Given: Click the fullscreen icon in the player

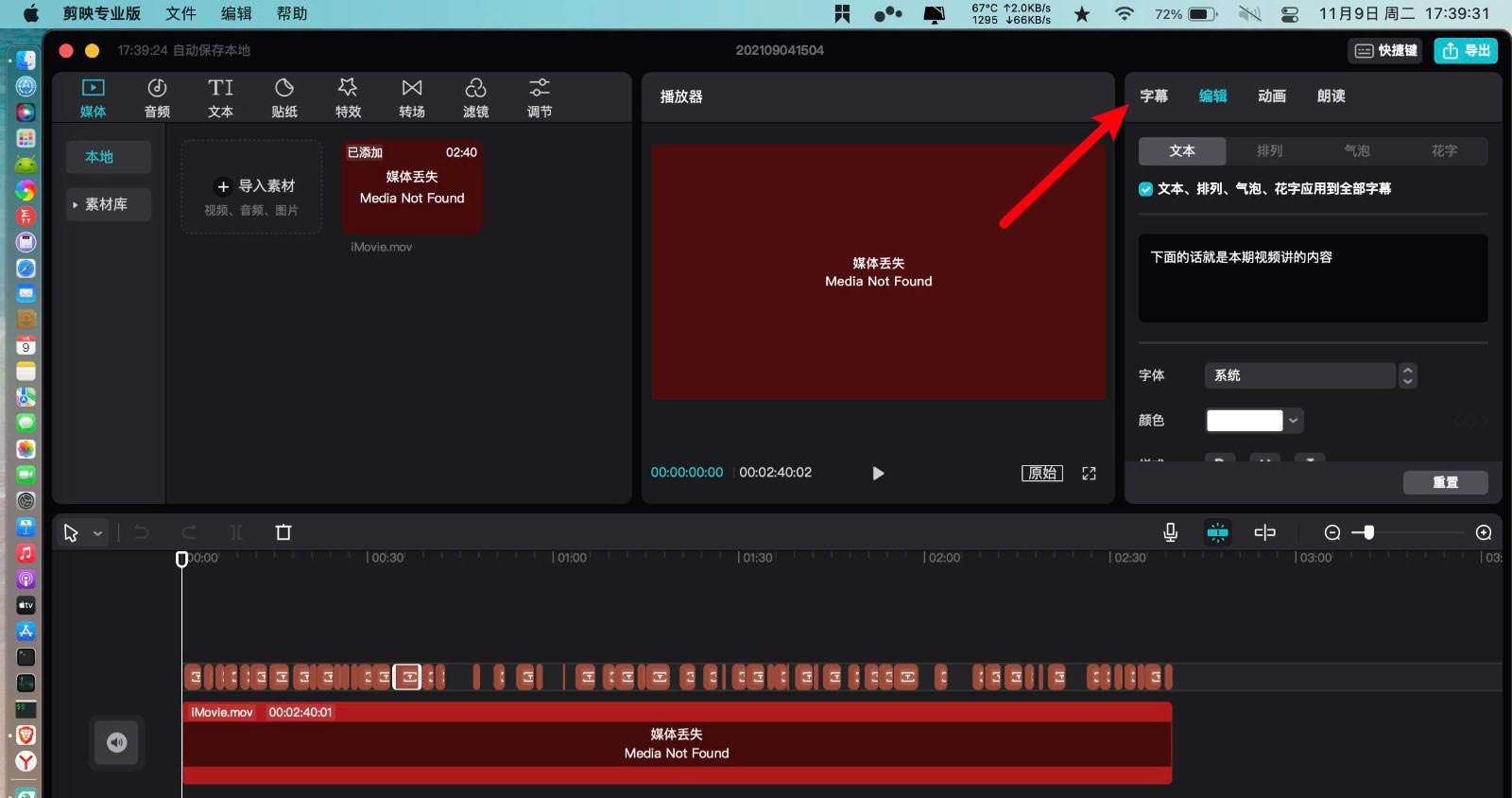Looking at the screenshot, I should tap(1089, 474).
